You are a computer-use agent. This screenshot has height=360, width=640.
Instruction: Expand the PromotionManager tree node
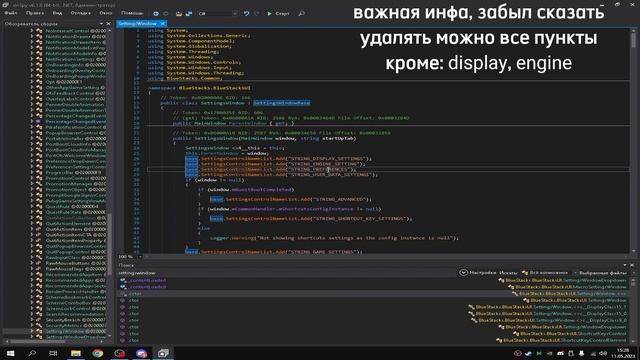coord(32,184)
